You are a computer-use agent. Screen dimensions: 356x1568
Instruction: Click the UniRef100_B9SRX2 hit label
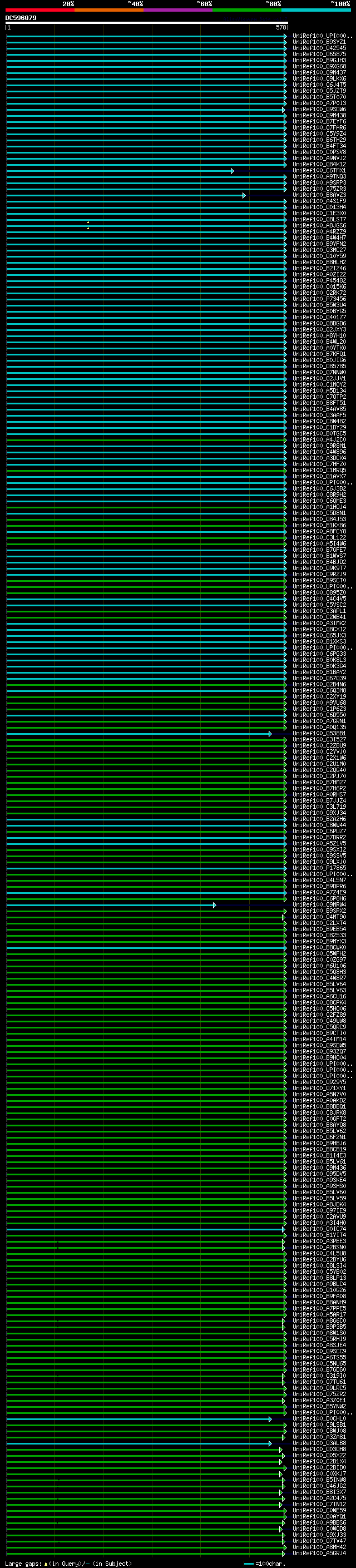tap(319, 911)
